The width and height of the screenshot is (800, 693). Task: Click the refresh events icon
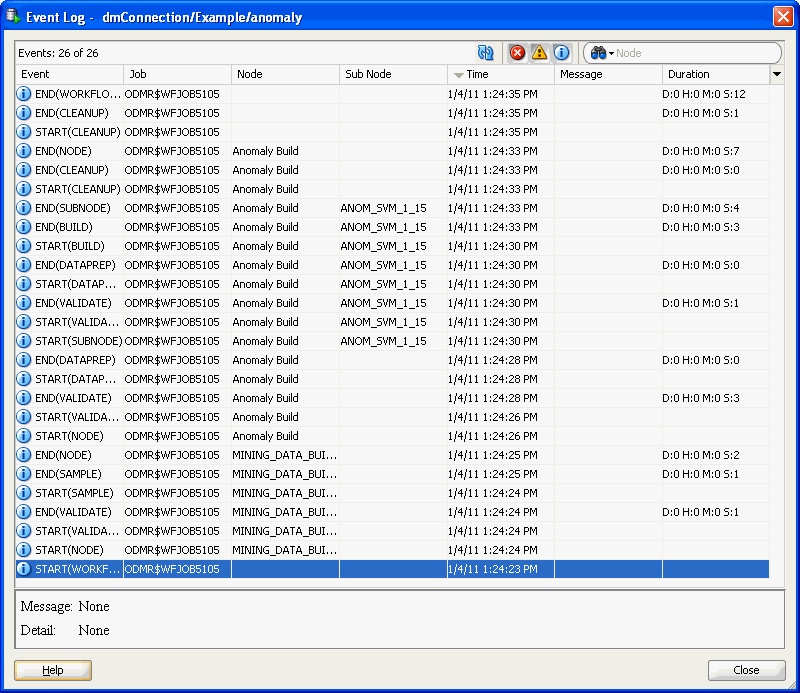[x=485, y=53]
